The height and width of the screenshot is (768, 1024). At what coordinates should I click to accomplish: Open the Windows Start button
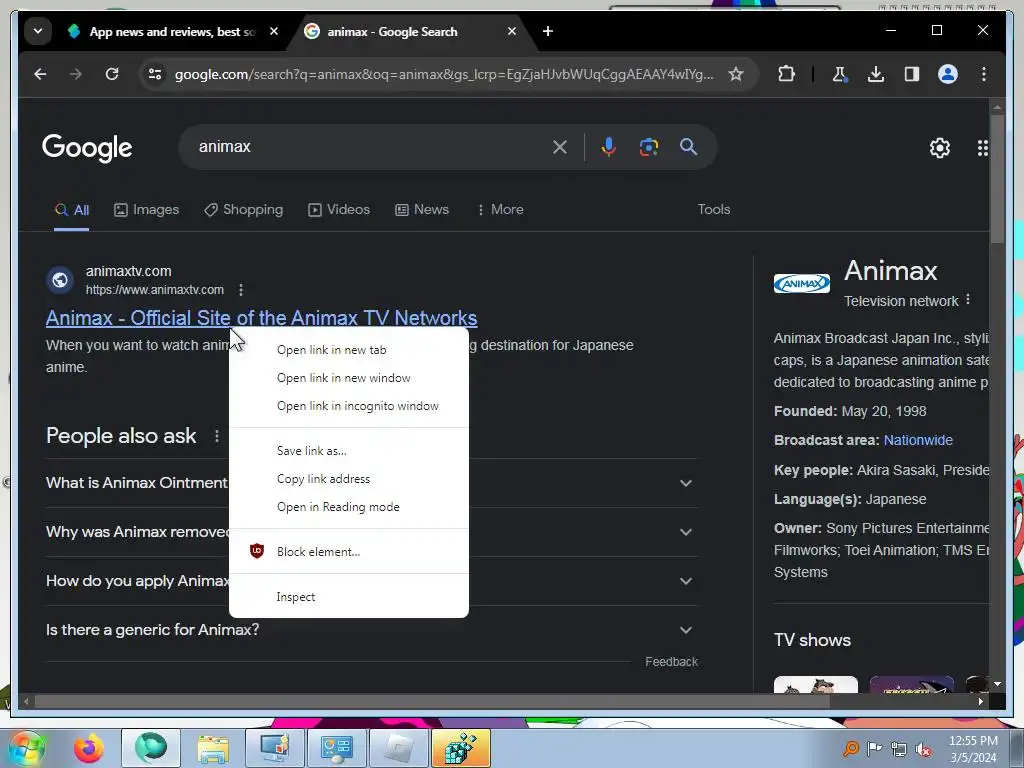click(26, 748)
